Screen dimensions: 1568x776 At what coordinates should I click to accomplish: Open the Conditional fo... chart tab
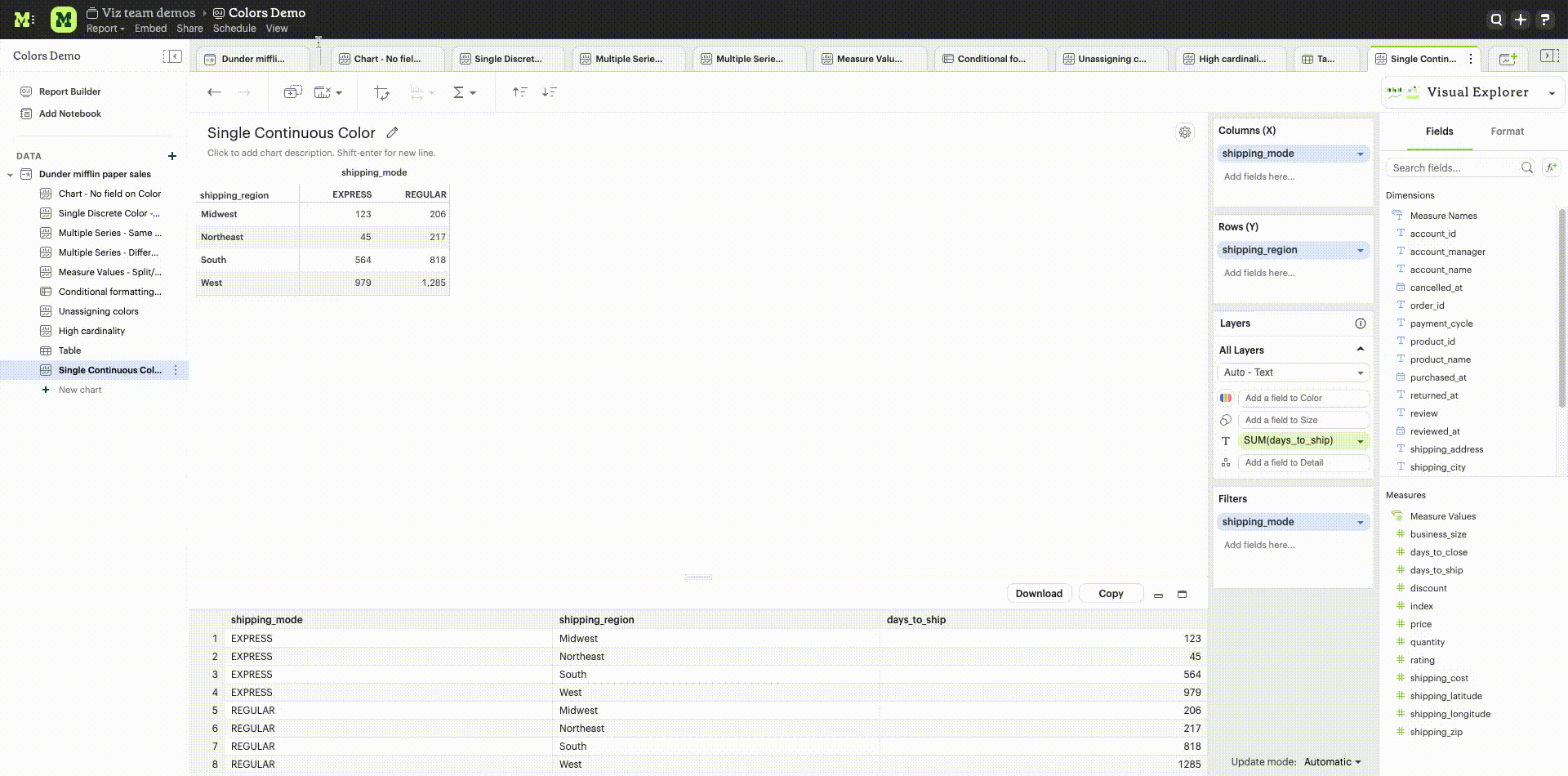click(x=990, y=59)
